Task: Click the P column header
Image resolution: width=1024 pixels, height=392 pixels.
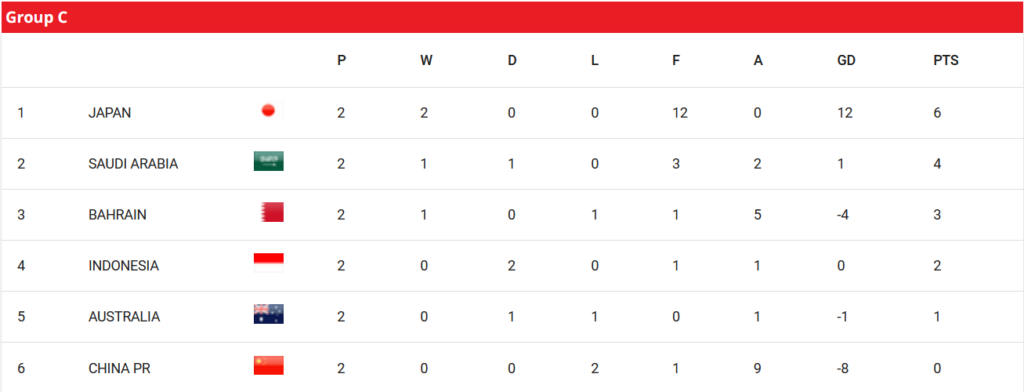Action: (x=342, y=61)
